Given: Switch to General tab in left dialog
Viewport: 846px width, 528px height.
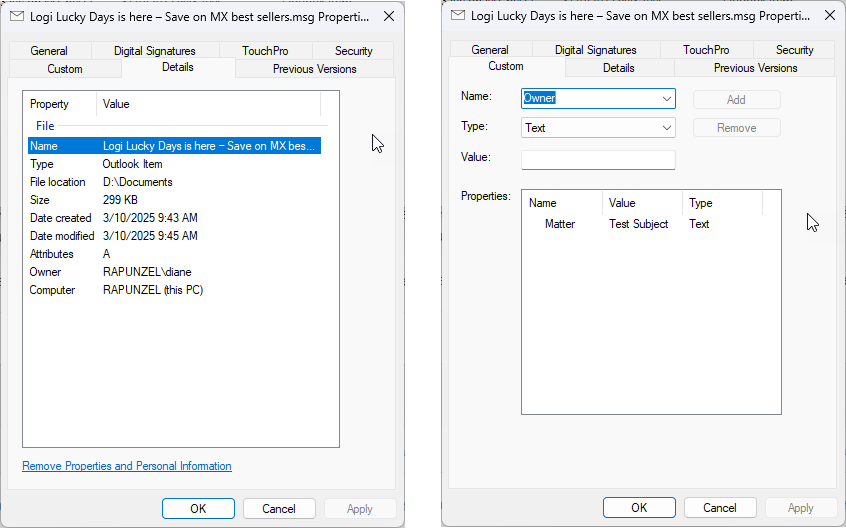Looking at the screenshot, I should (x=49, y=51).
